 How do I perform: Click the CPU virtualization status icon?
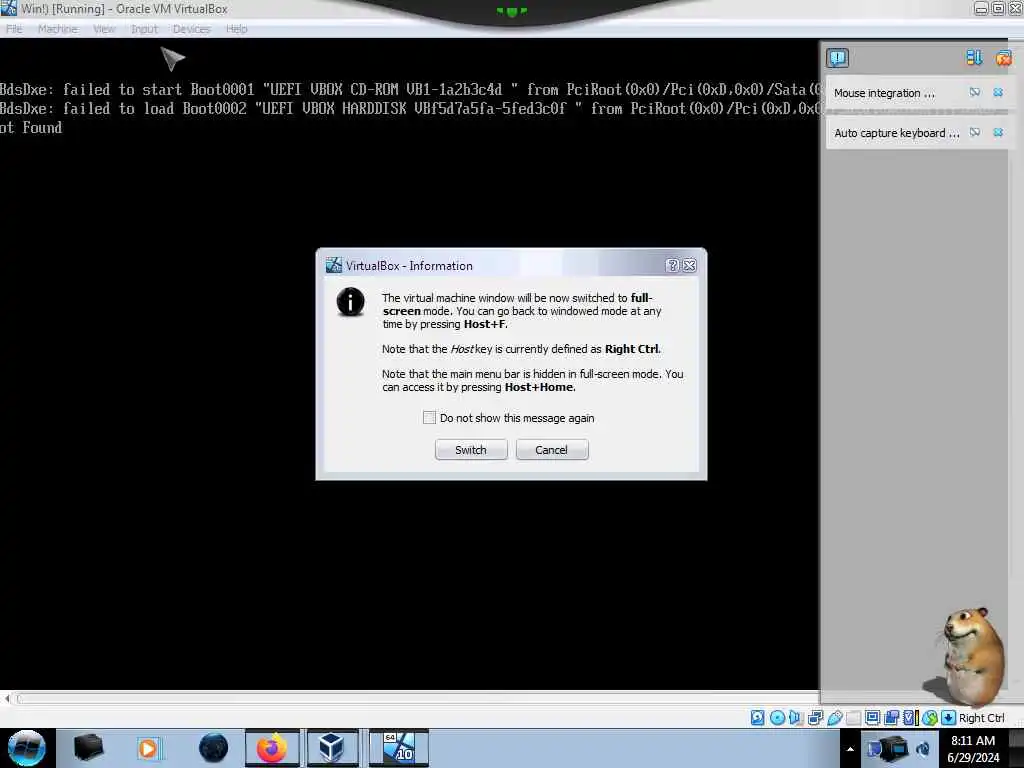tap(910, 718)
